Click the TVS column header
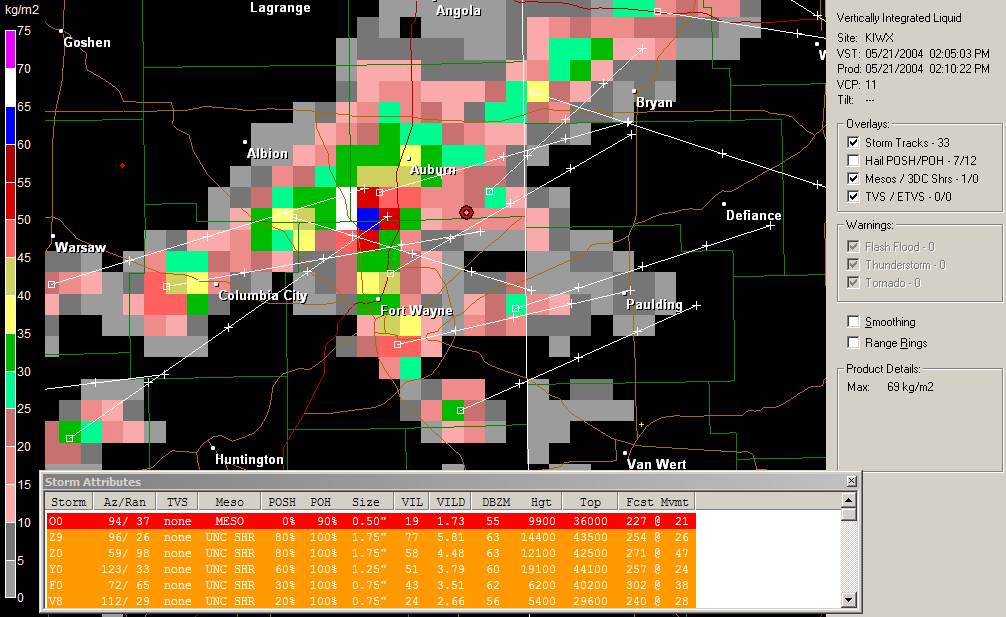 click(x=177, y=502)
